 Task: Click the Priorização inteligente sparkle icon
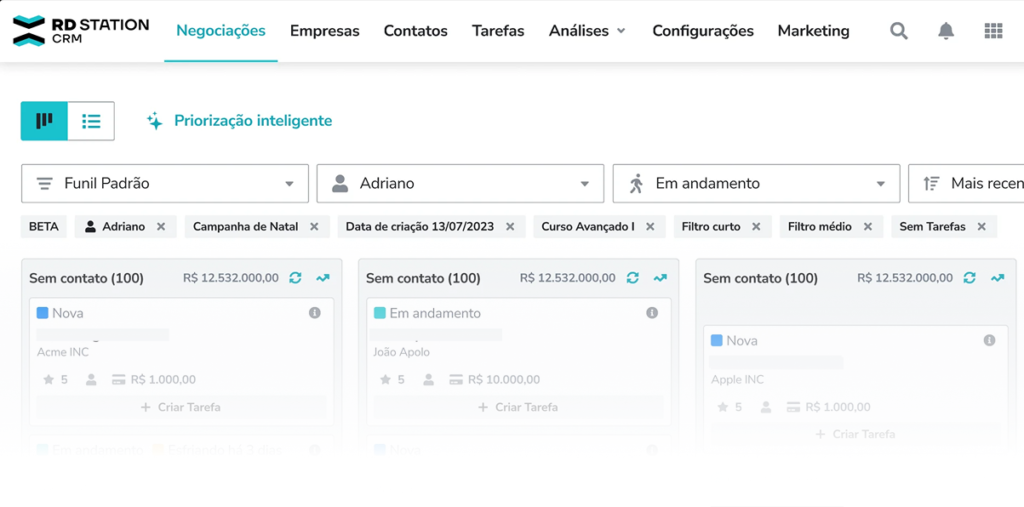pyautogui.click(x=154, y=121)
